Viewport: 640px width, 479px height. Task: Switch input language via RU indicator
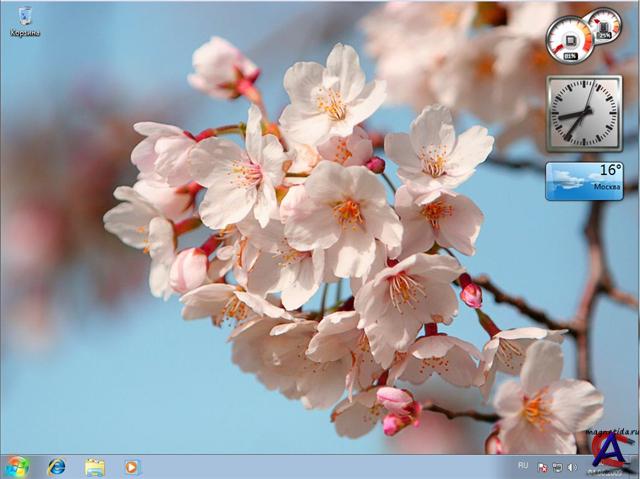click(523, 466)
